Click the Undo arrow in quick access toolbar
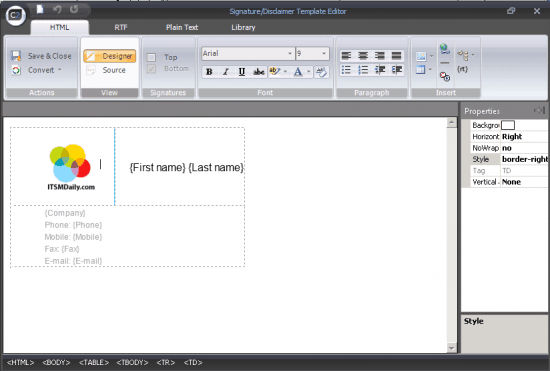550x371 pixels. 57,9
